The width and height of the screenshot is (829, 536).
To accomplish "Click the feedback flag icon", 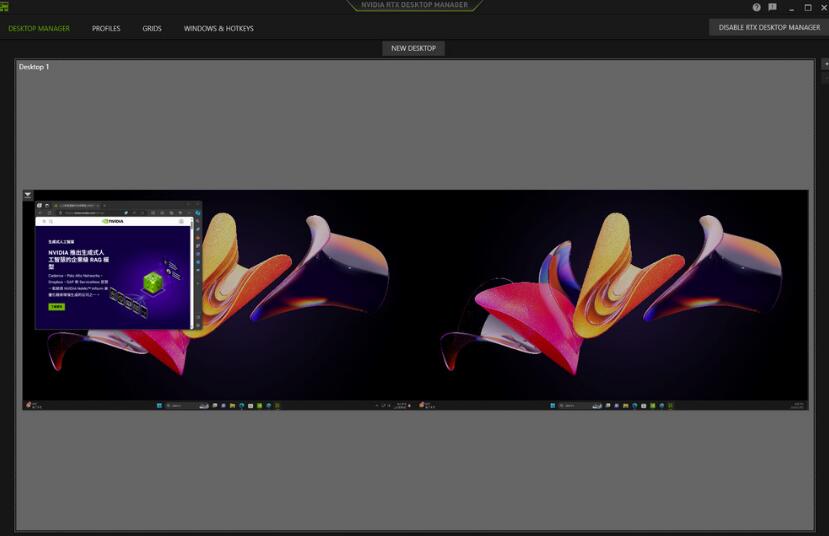I will pos(772,7).
